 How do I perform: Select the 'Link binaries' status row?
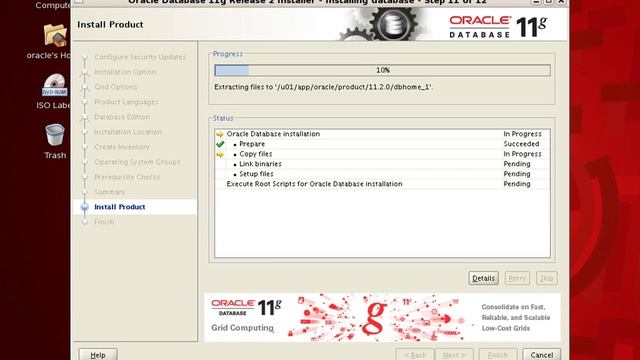pos(382,164)
